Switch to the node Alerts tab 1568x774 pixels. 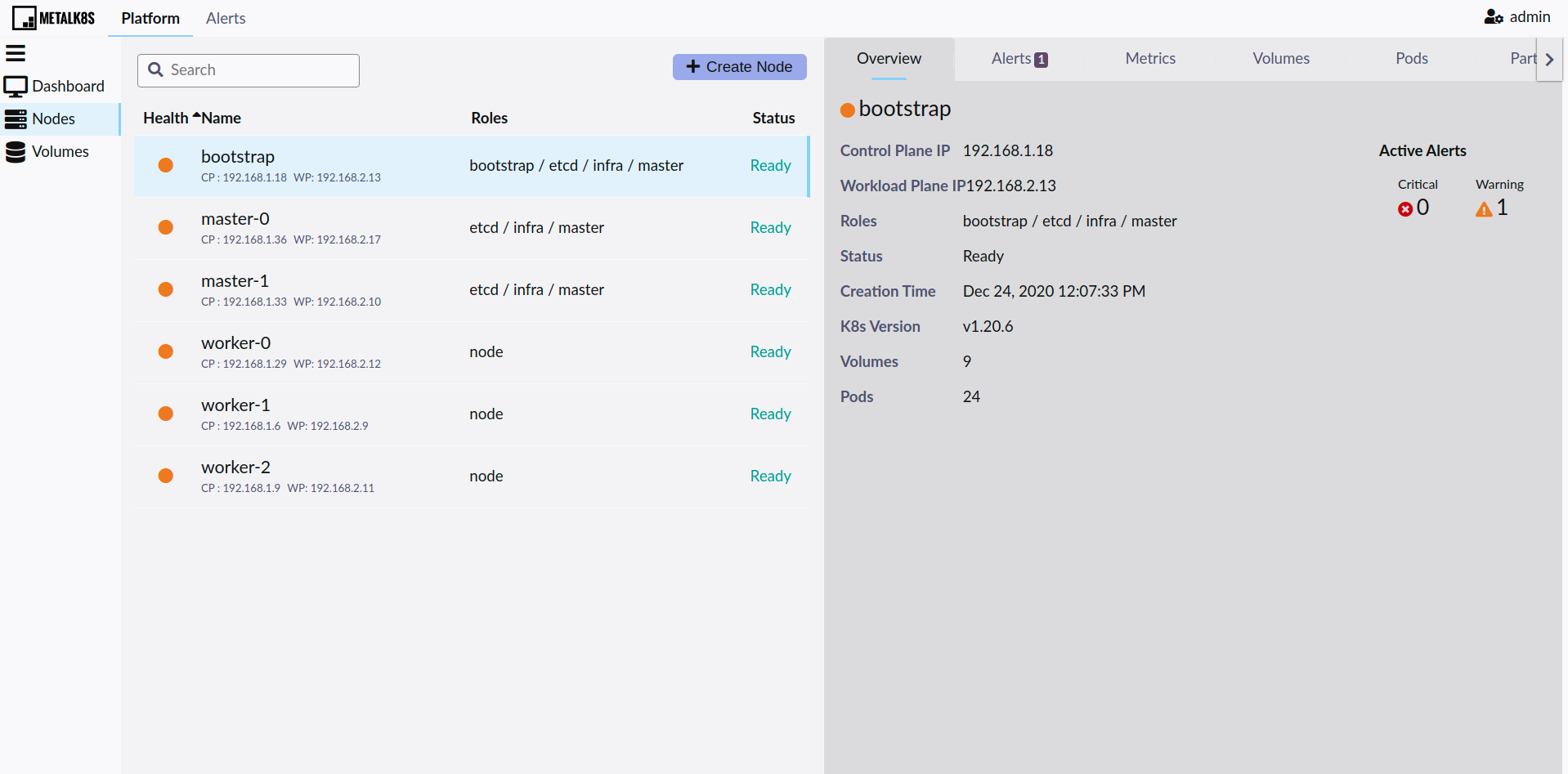[1019, 59]
